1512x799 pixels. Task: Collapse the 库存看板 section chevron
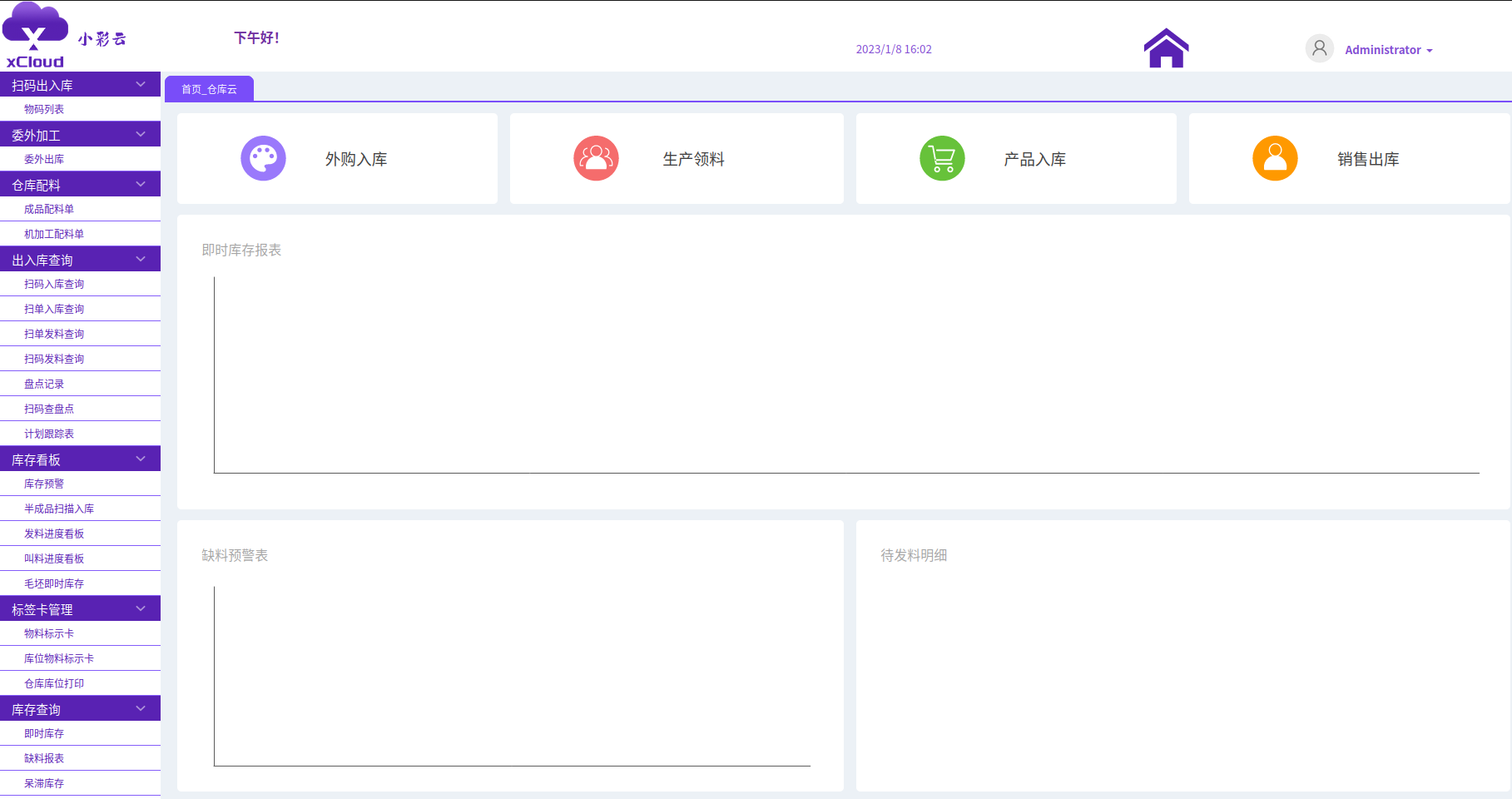pyautogui.click(x=141, y=459)
